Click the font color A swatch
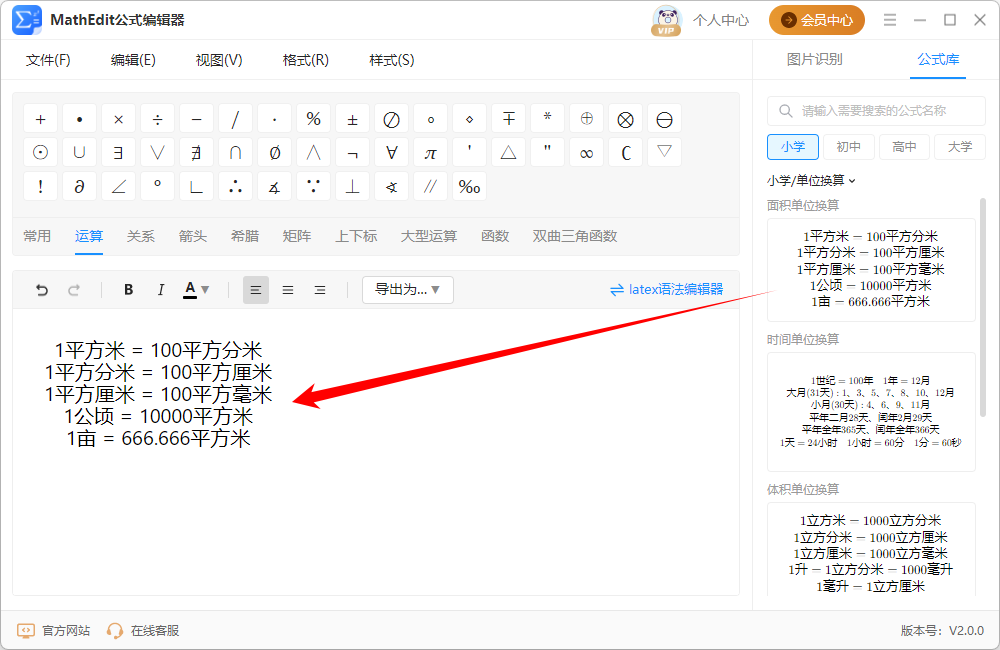The image size is (1000, 650). coord(190,290)
